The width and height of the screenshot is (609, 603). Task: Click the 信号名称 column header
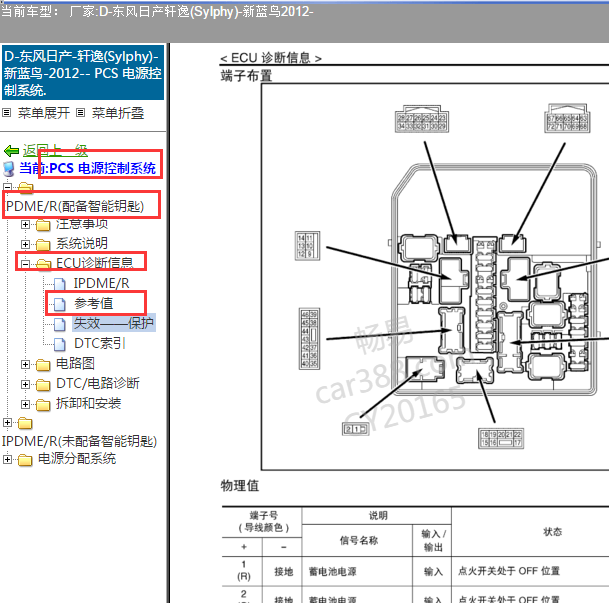pyautogui.click(x=359, y=540)
